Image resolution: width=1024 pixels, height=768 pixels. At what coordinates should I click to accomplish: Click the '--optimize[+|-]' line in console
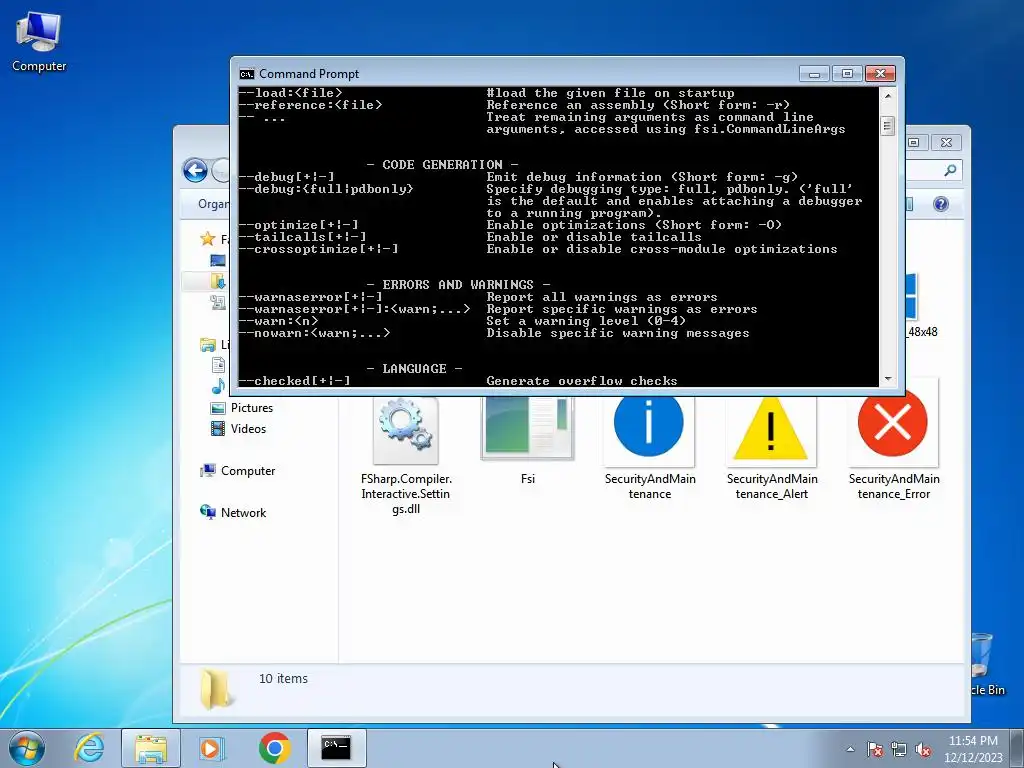point(298,225)
